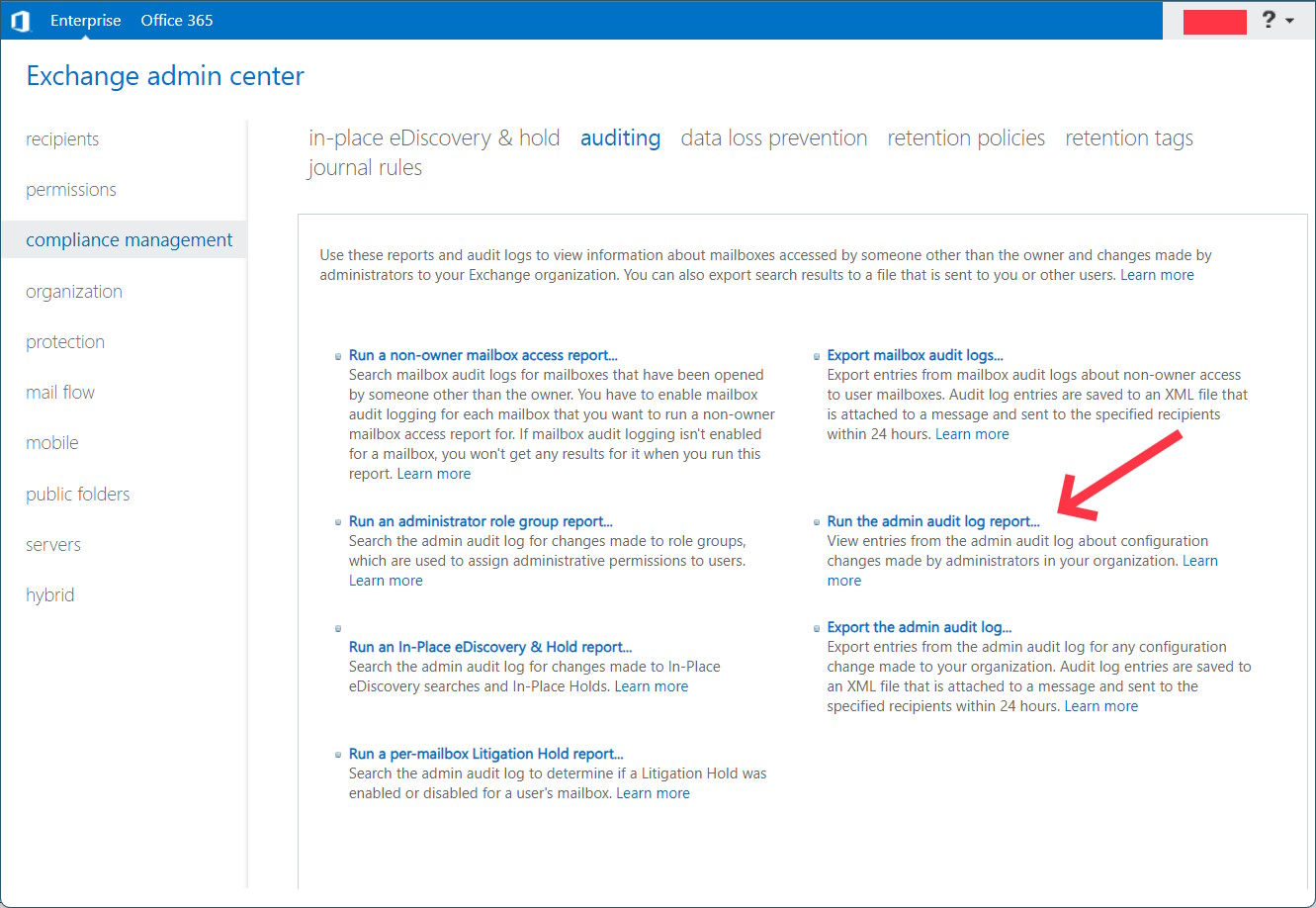1316x908 pixels.
Task: Switch to in-place eDiscovery & hold tab
Action: tap(434, 138)
